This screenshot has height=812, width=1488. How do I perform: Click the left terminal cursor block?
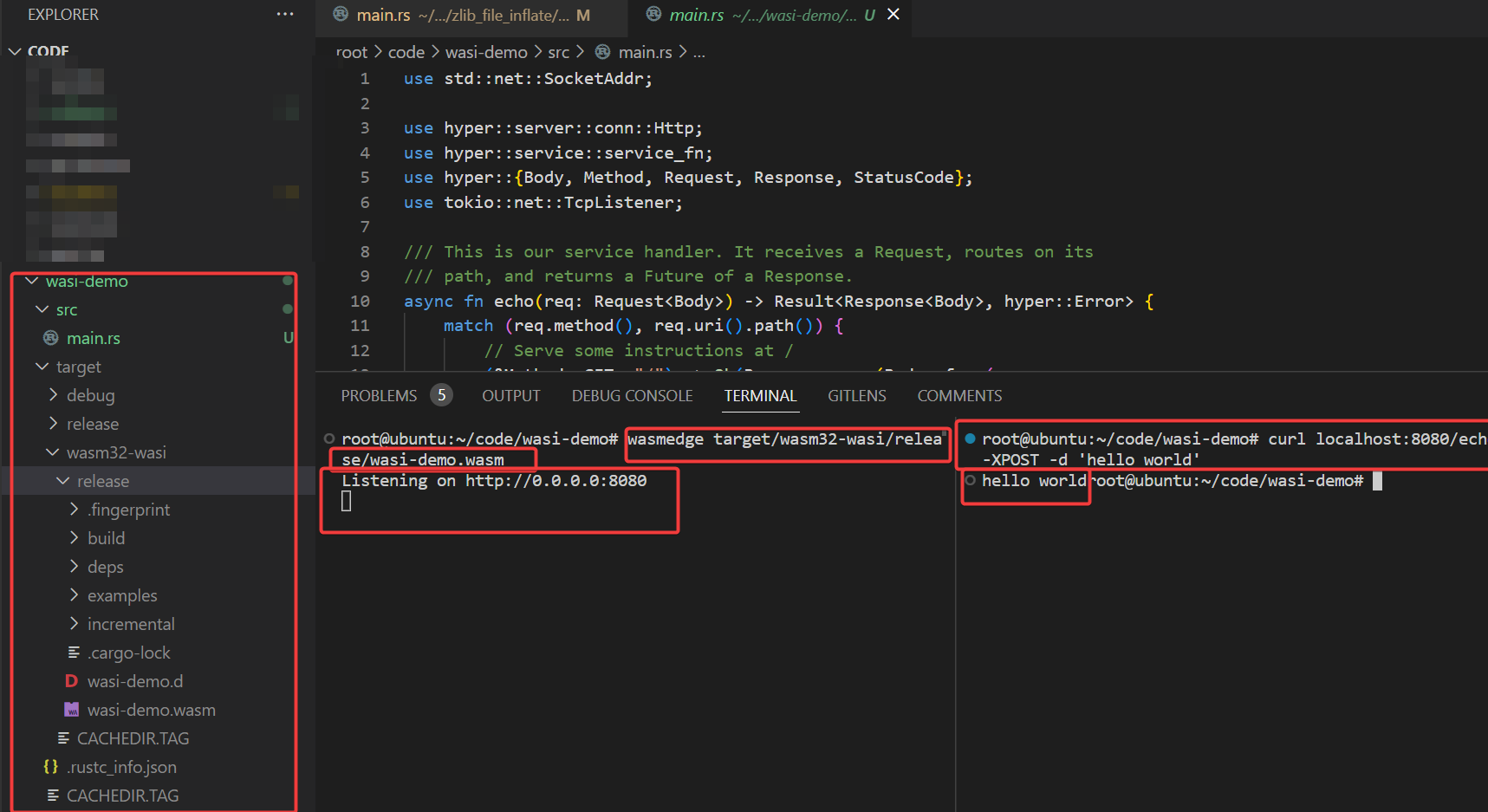(x=347, y=501)
